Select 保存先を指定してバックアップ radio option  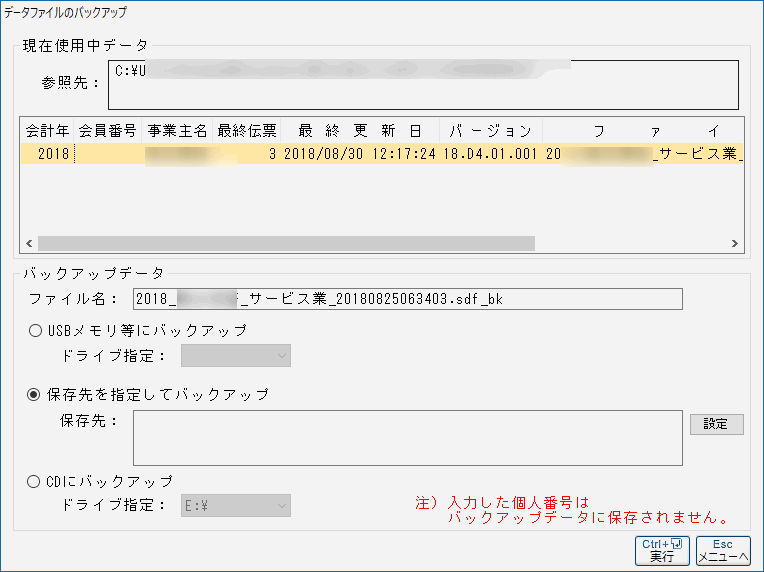35,395
